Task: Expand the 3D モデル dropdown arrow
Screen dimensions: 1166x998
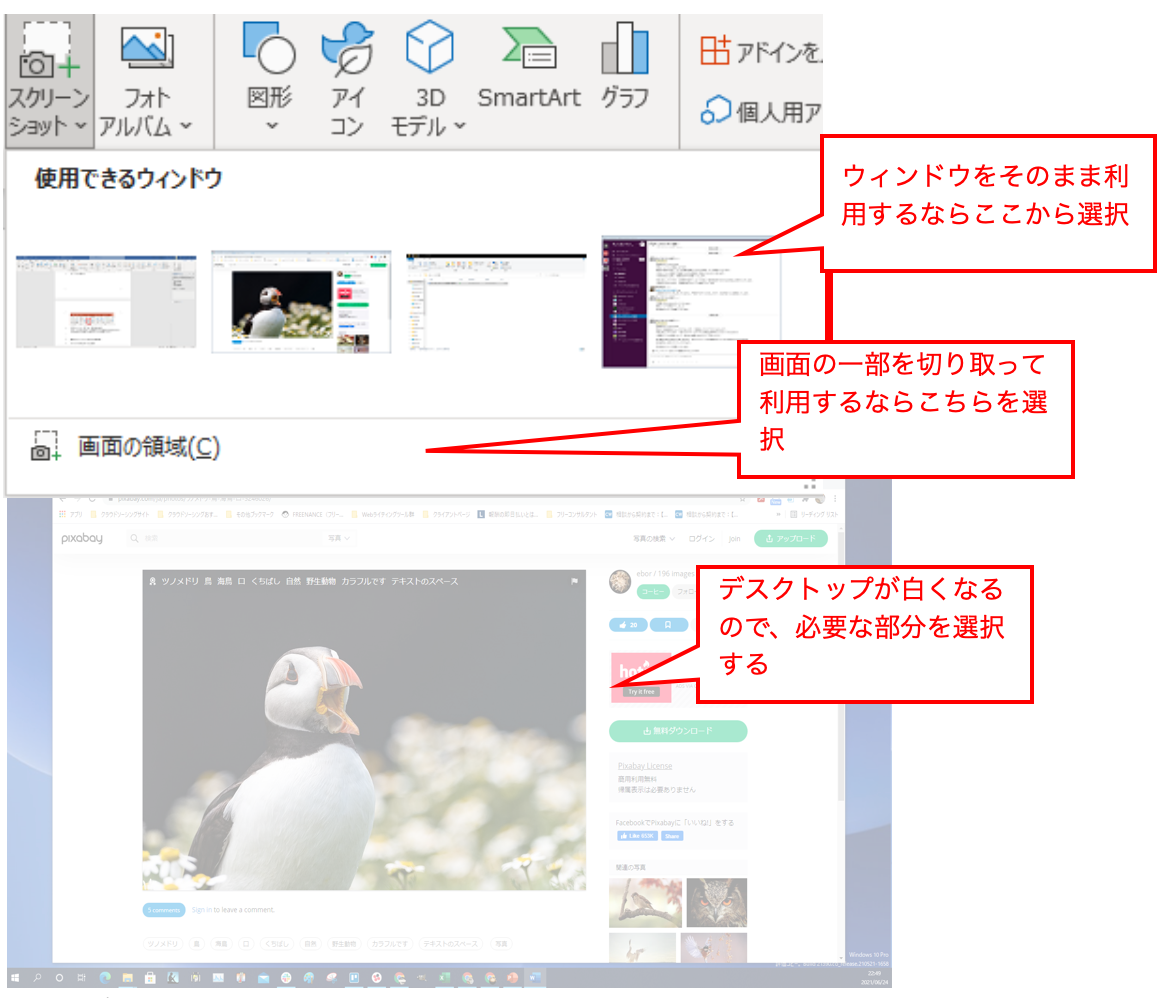Action: [460, 126]
